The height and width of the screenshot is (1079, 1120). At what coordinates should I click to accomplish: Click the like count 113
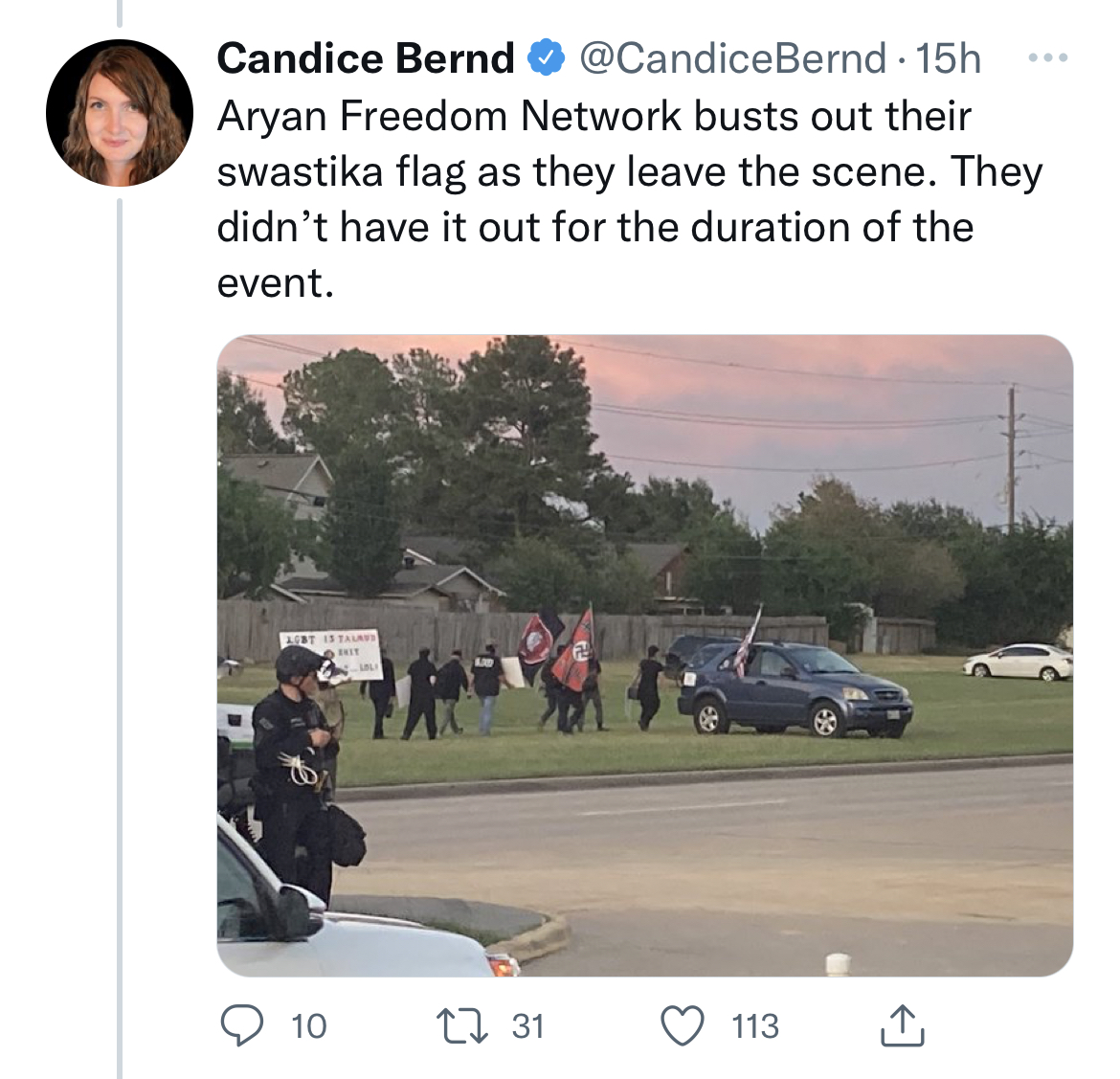pyautogui.click(x=755, y=1026)
